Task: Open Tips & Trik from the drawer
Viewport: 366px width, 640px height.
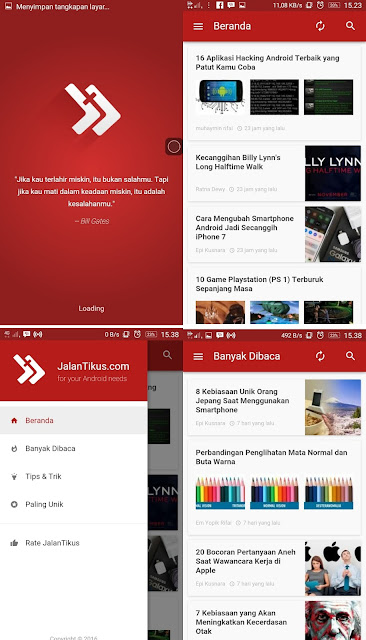Action: click(73, 476)
